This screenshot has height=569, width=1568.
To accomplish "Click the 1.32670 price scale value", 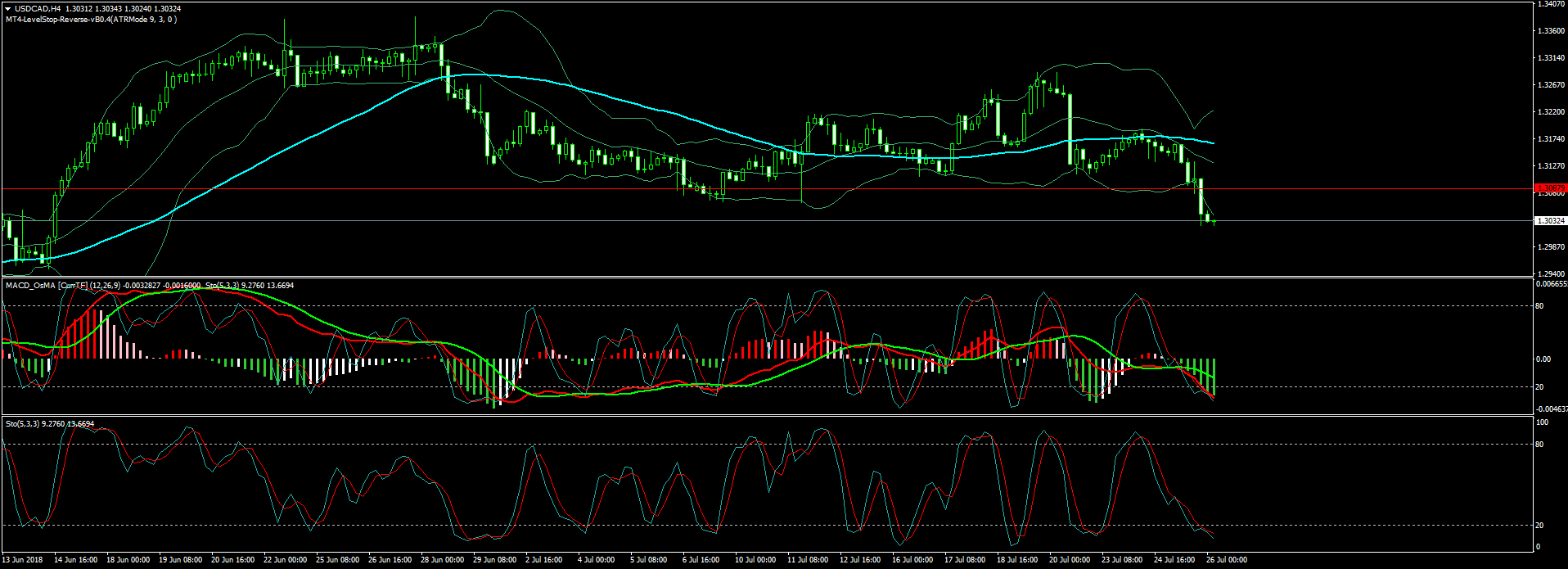I will tap(1552, 85).
